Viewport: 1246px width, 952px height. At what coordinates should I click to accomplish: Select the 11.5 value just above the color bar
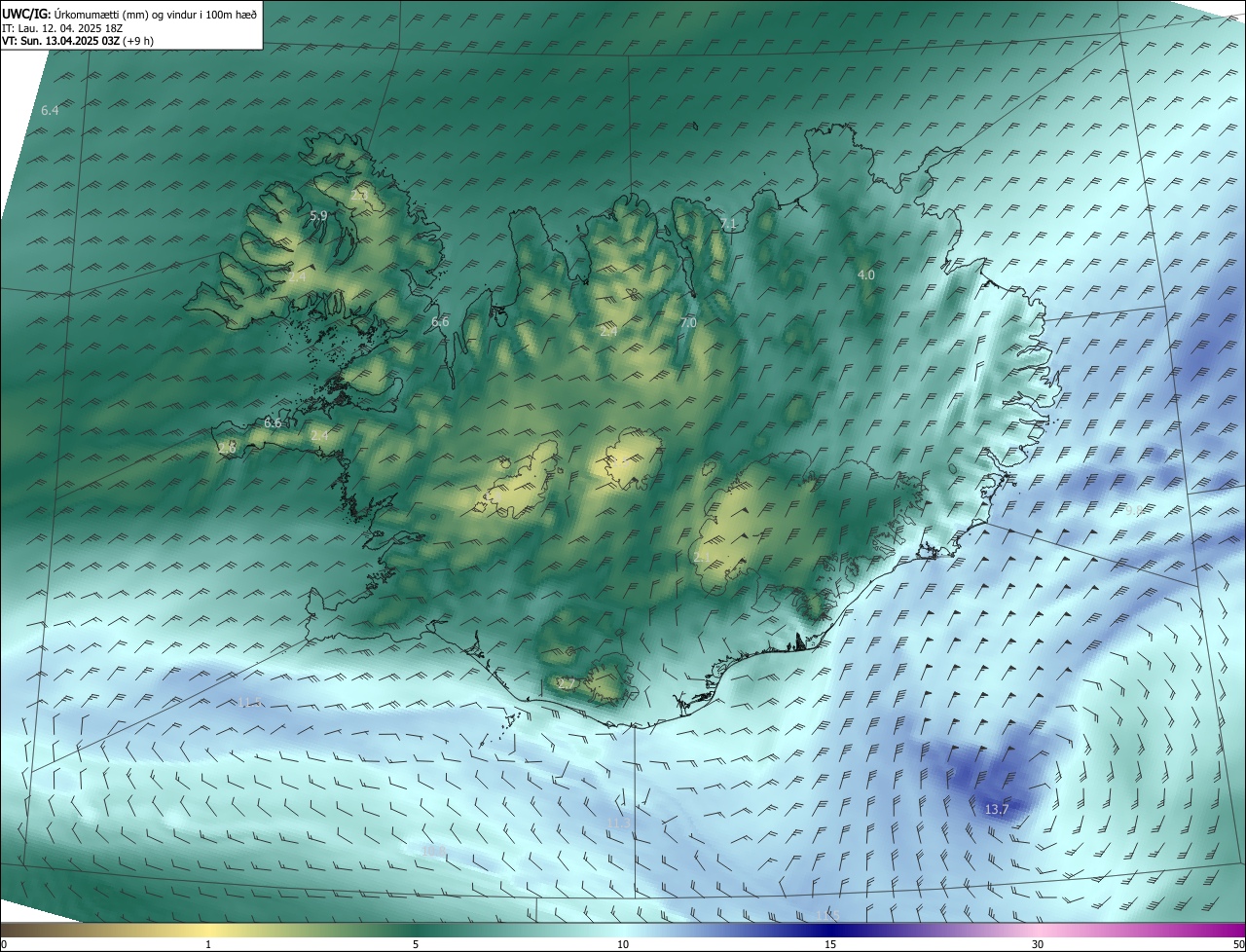tap(827, 915)
